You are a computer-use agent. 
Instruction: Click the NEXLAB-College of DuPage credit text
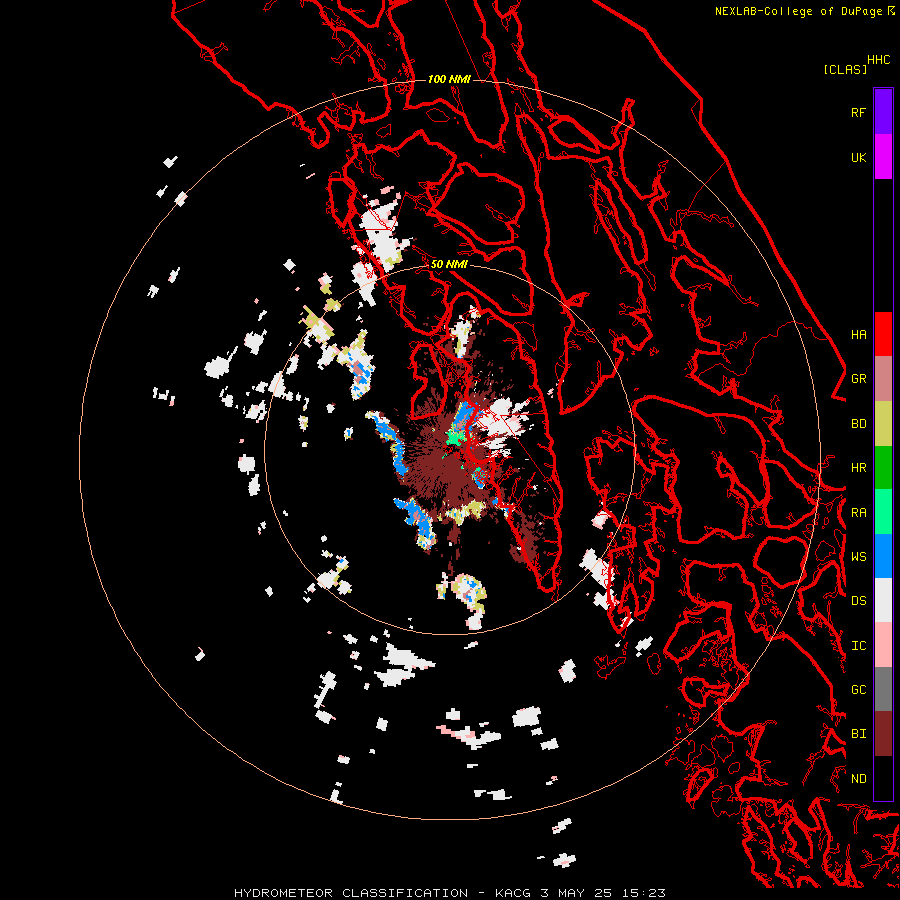(x=798, y=11)
